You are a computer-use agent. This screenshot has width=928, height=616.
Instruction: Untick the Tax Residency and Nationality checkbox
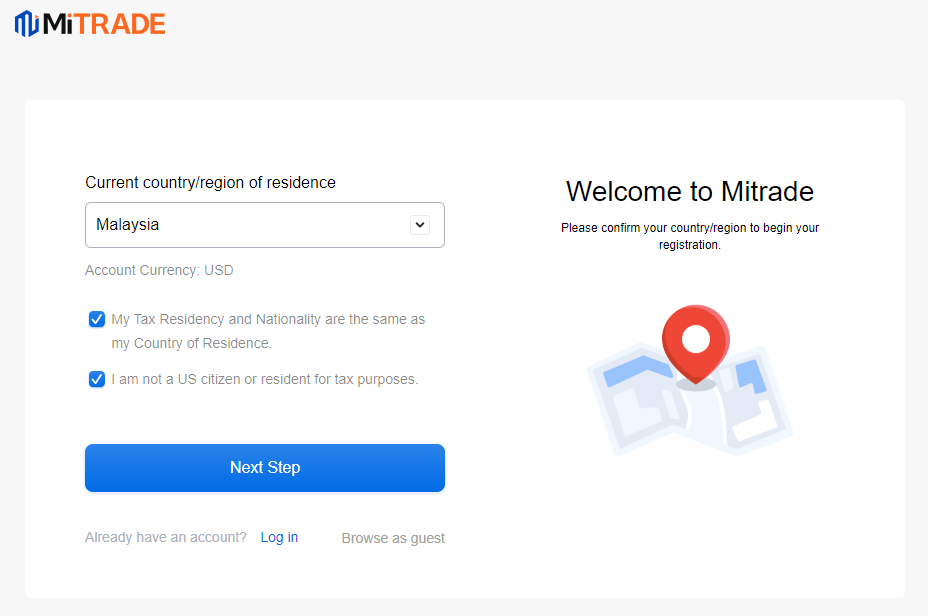[x=96, y=320]
